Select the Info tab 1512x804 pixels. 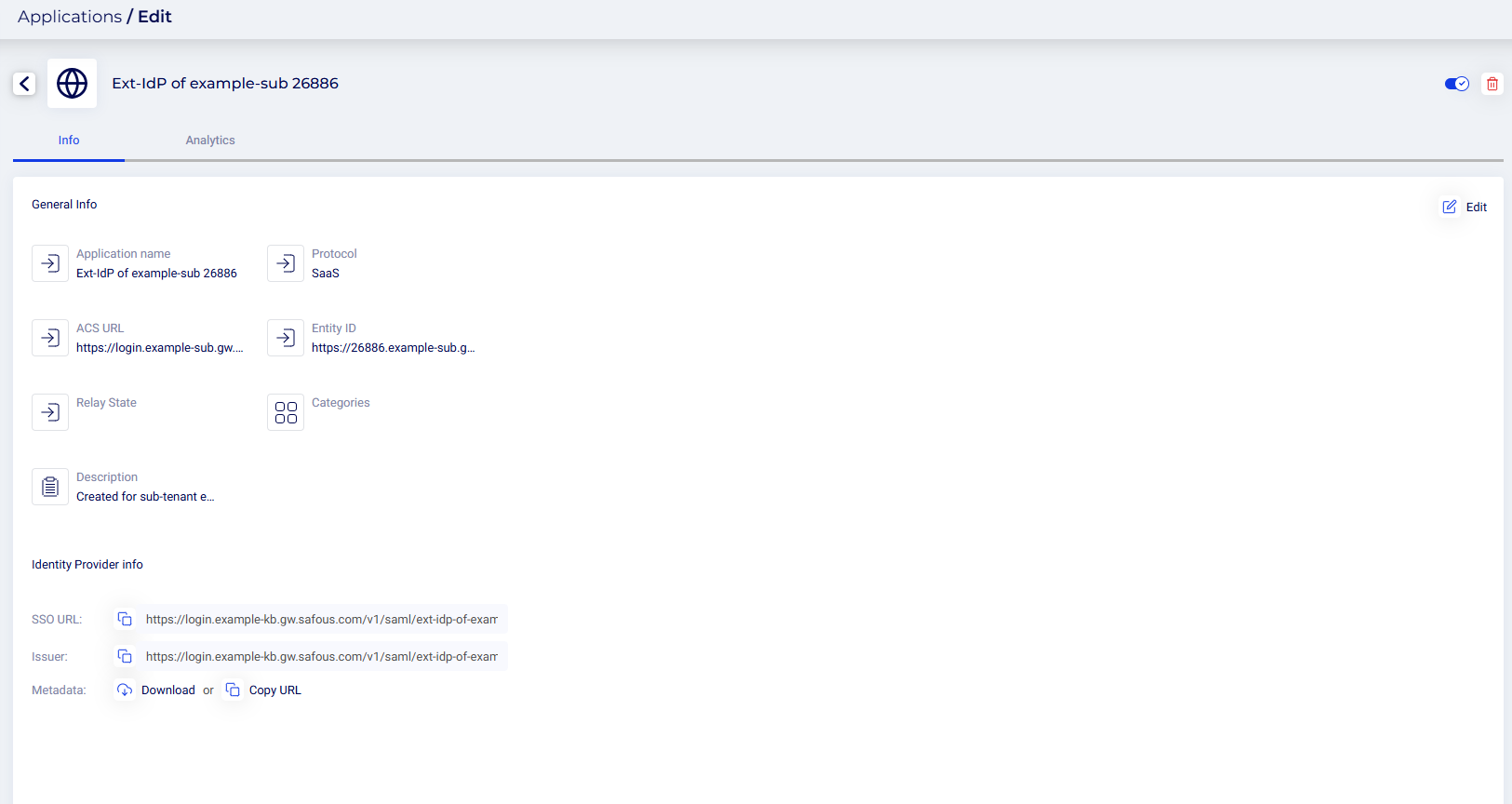click(x=69, y=141)
